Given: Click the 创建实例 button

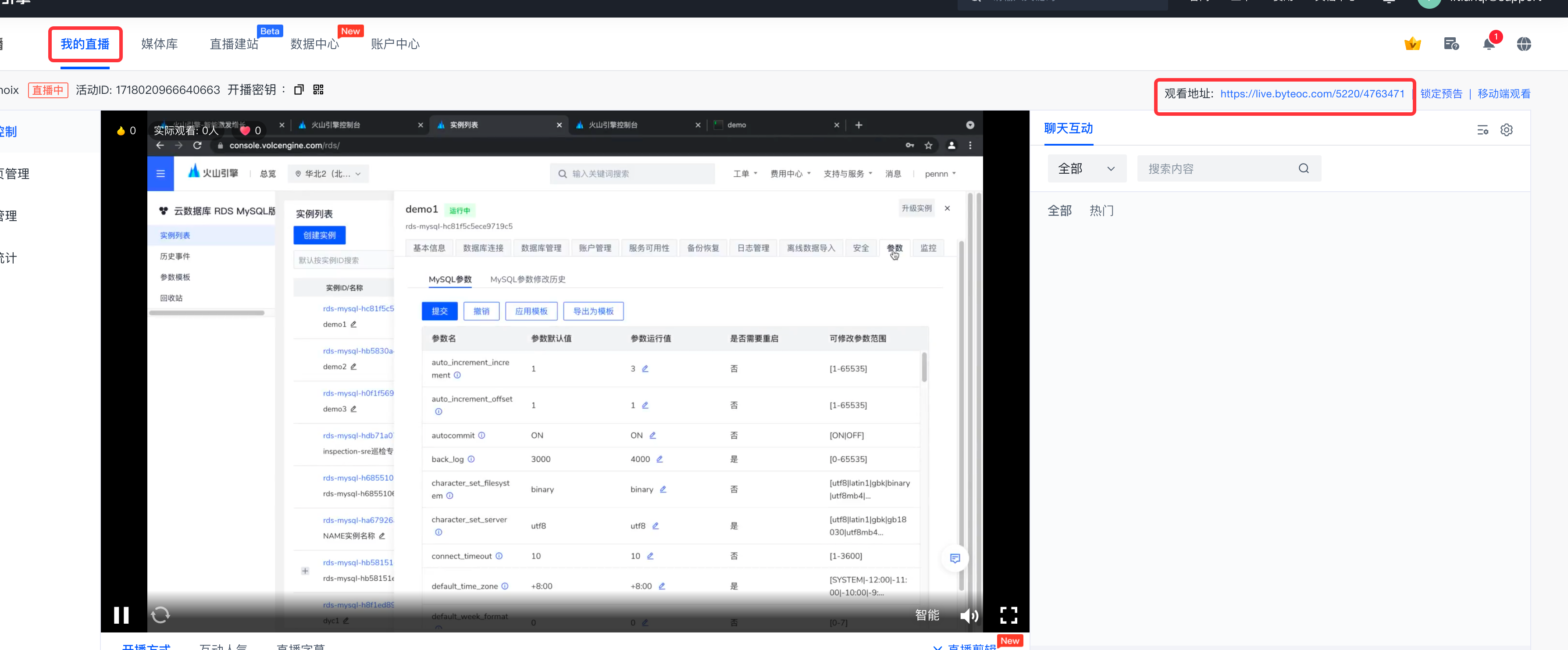Looking at the screenshot, I should pyautogui.click(x=320, y=235).
